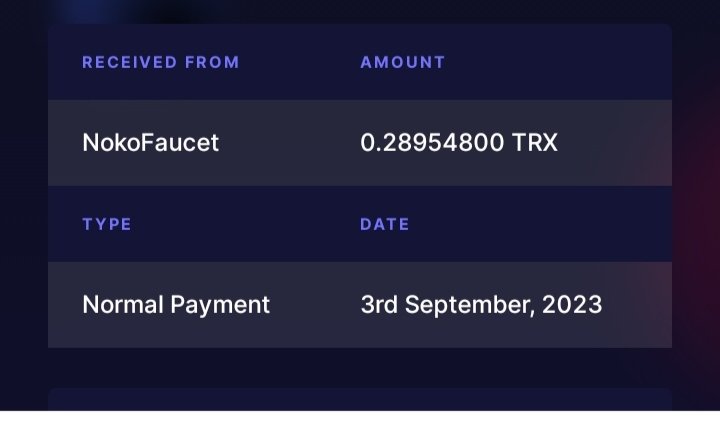The image size is (720, 423).
Task: Select the DATE header label
Action: tap(384, 224)
